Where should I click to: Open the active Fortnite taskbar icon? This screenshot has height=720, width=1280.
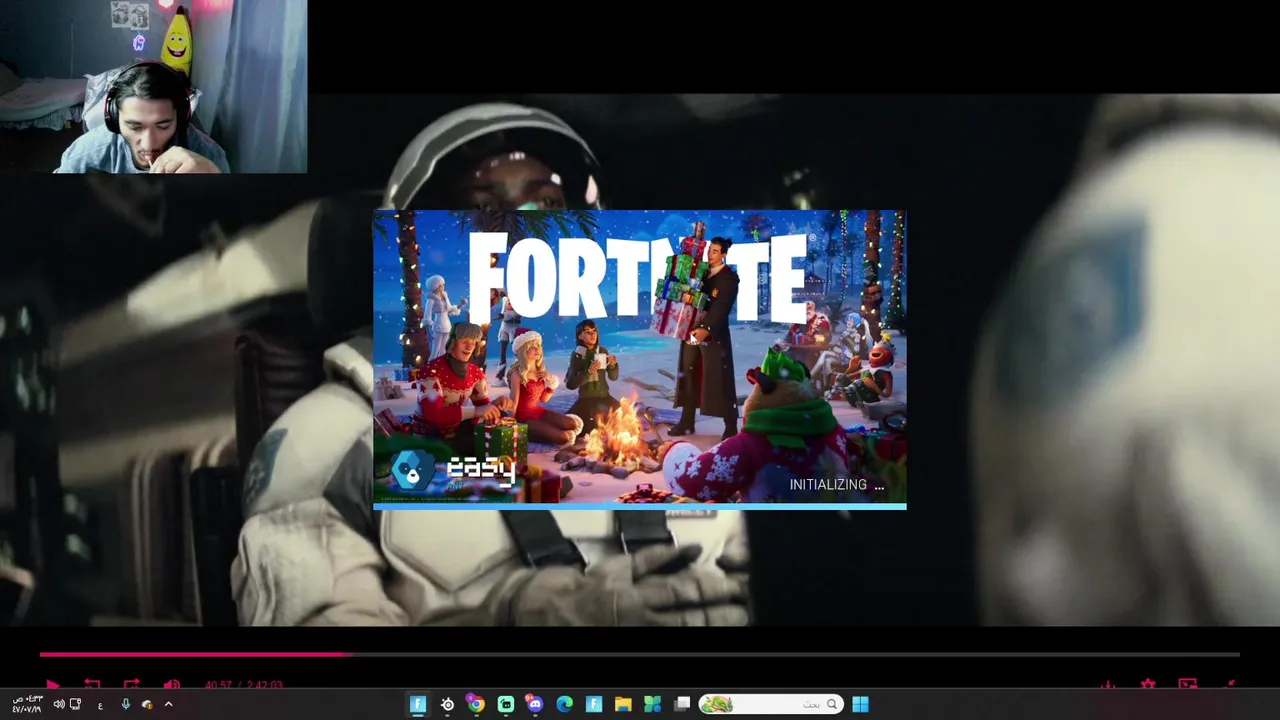418,704
